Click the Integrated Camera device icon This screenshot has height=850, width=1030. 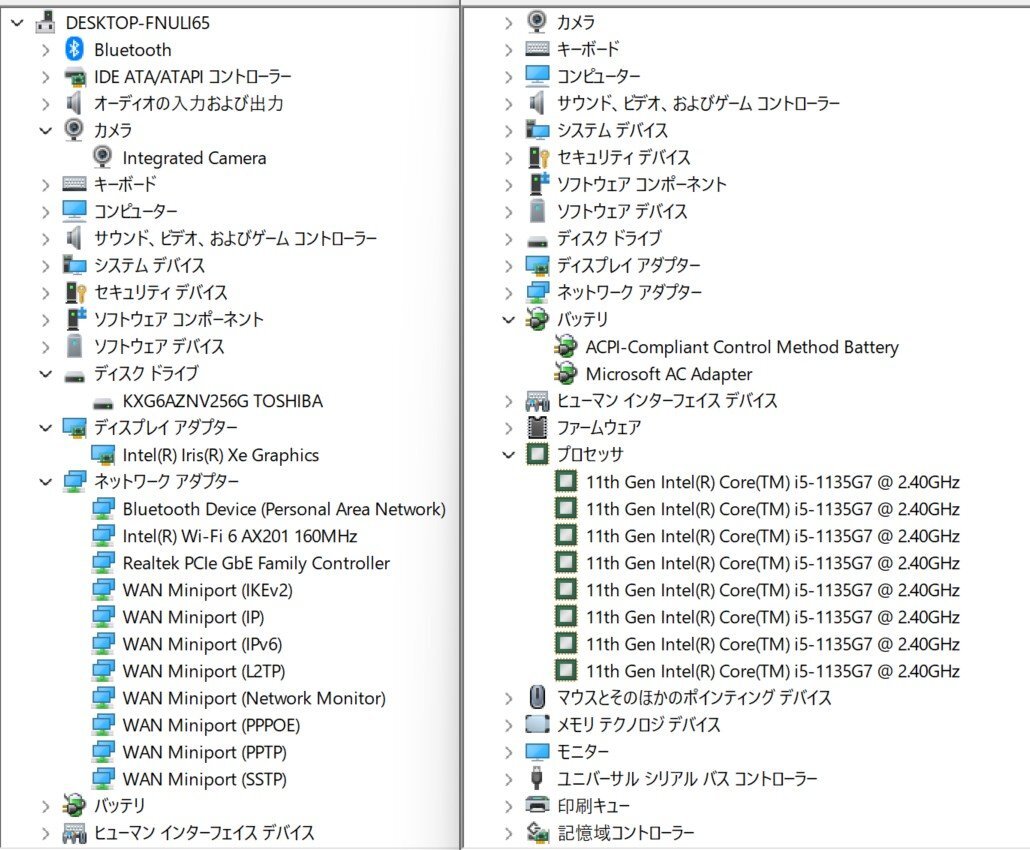click(101, 157)
